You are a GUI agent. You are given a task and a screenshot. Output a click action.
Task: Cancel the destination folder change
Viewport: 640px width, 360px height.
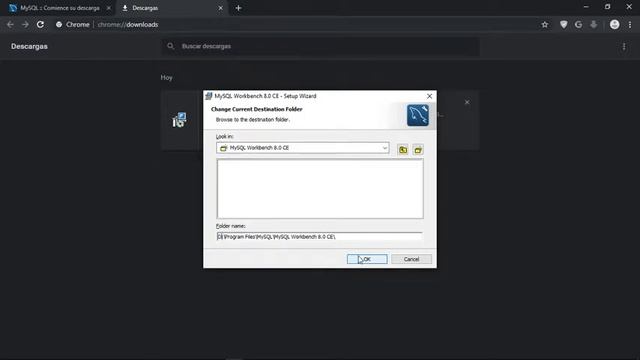click(411, 259)
